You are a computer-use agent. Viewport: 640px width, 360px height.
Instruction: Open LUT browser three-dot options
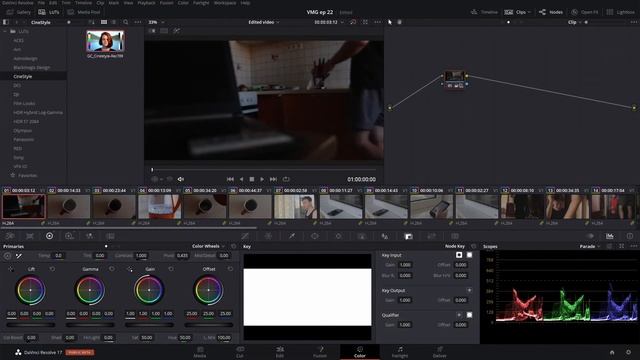[138, 22]
